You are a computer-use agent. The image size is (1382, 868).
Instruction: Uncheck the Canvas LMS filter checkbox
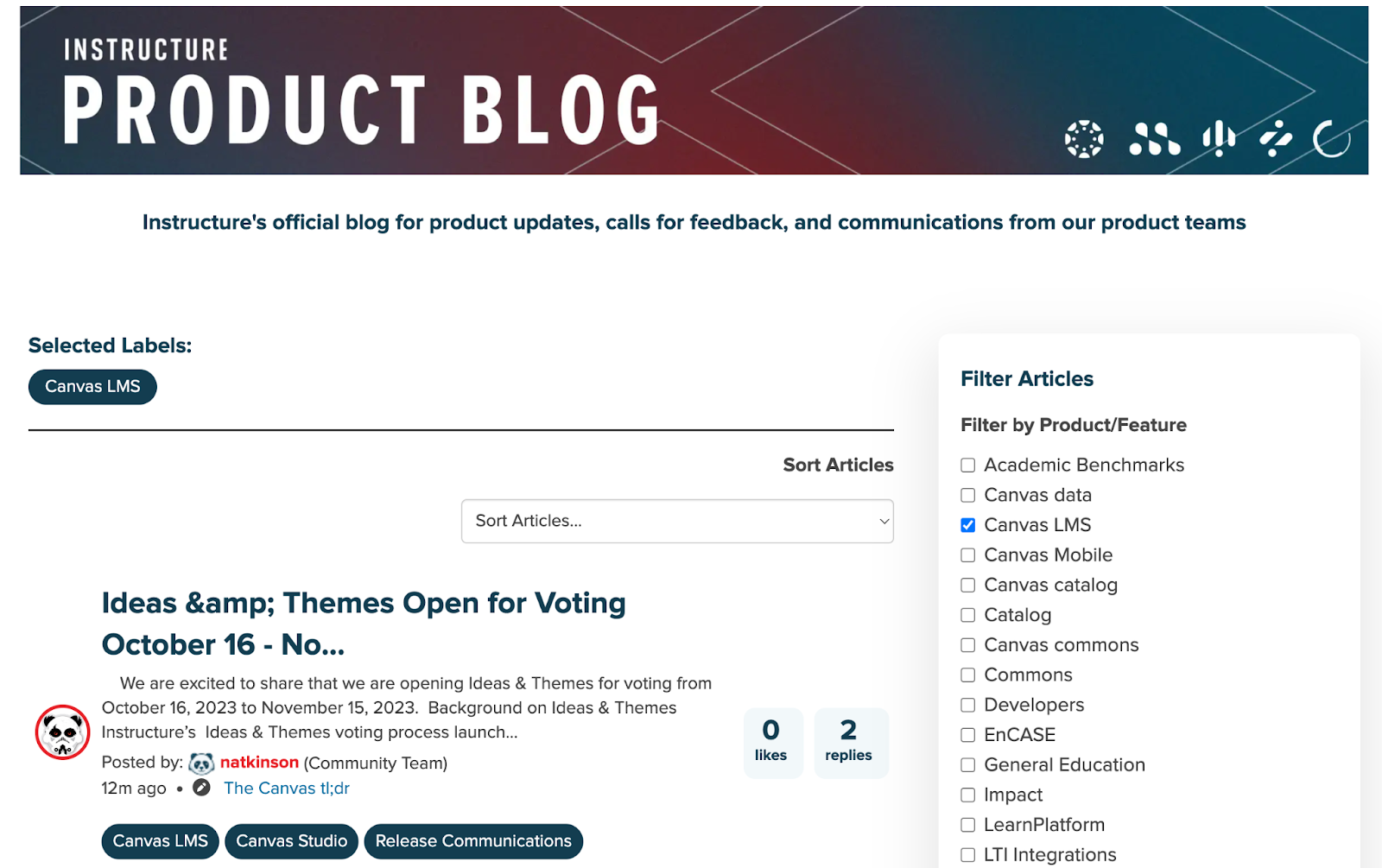pyautogui.click(x=968, y=525)
